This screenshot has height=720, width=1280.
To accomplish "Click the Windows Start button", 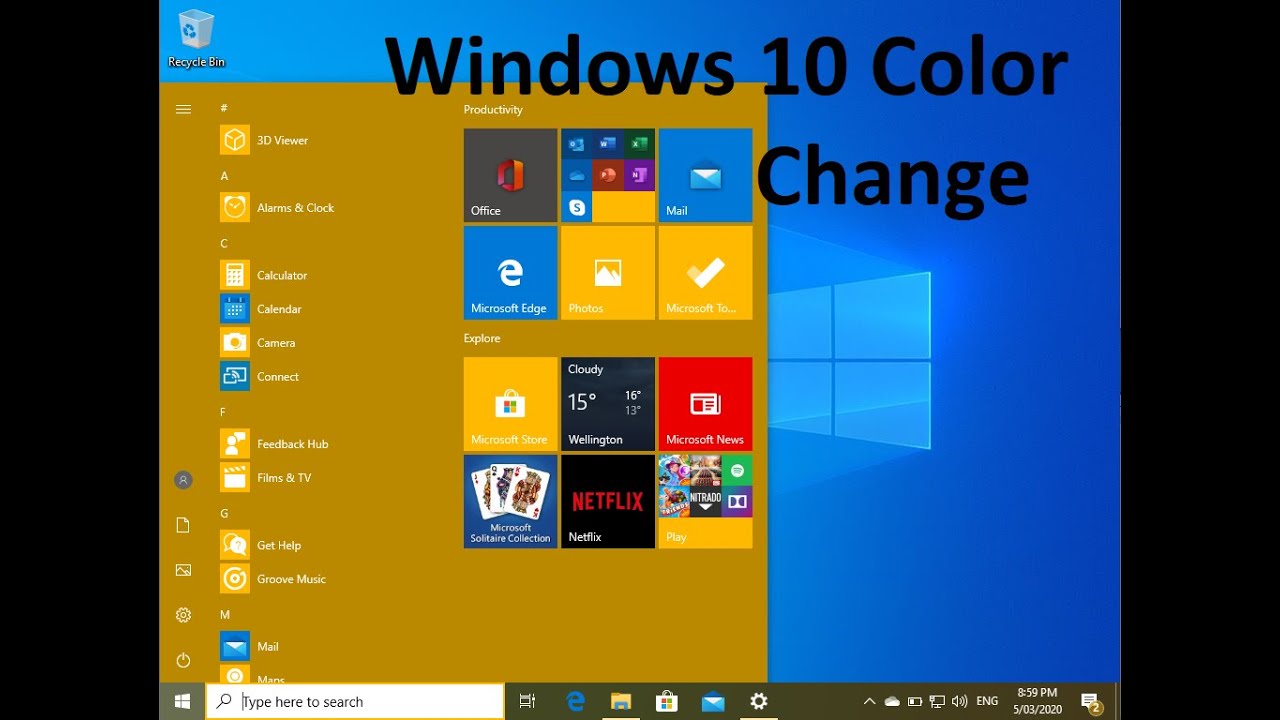I will (x=183, y=702).
